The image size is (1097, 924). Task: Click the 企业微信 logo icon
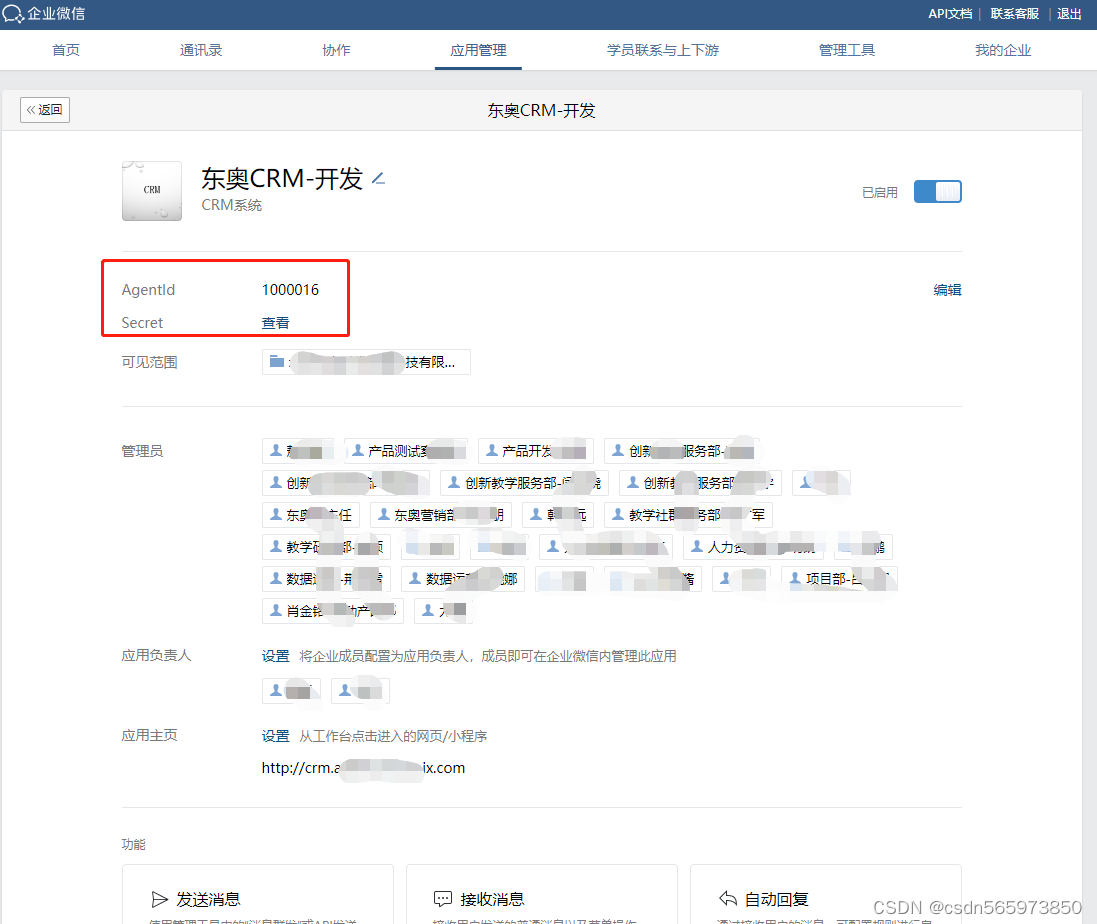(13, 14)
